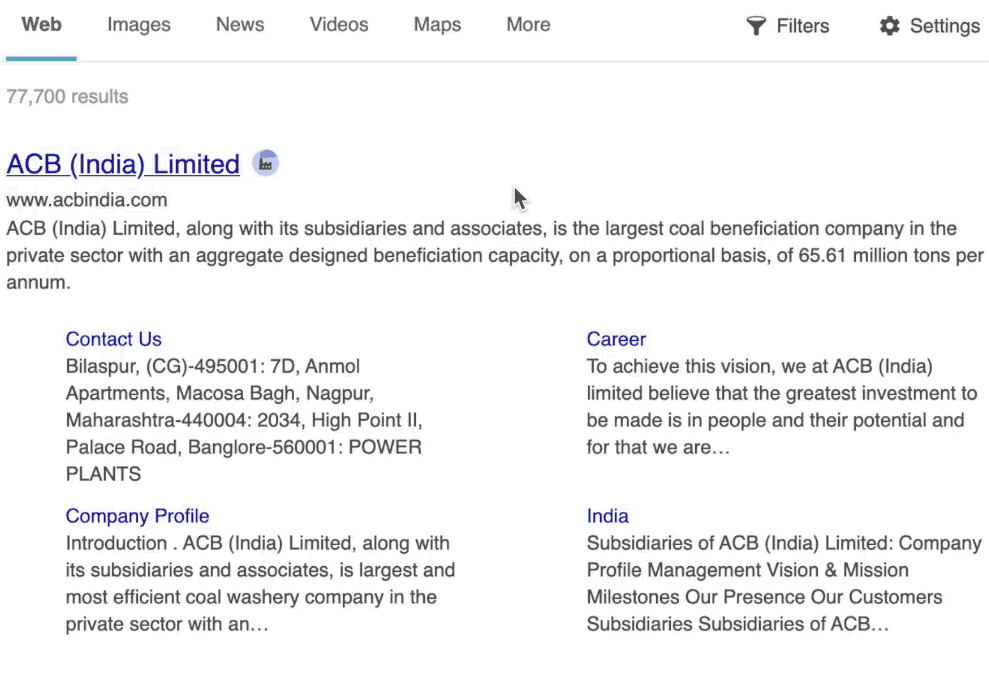Click the www.acbindia.com URL text
Viewport: 989px width, 678px height.
pyautogui.click(x=87, y=200)
